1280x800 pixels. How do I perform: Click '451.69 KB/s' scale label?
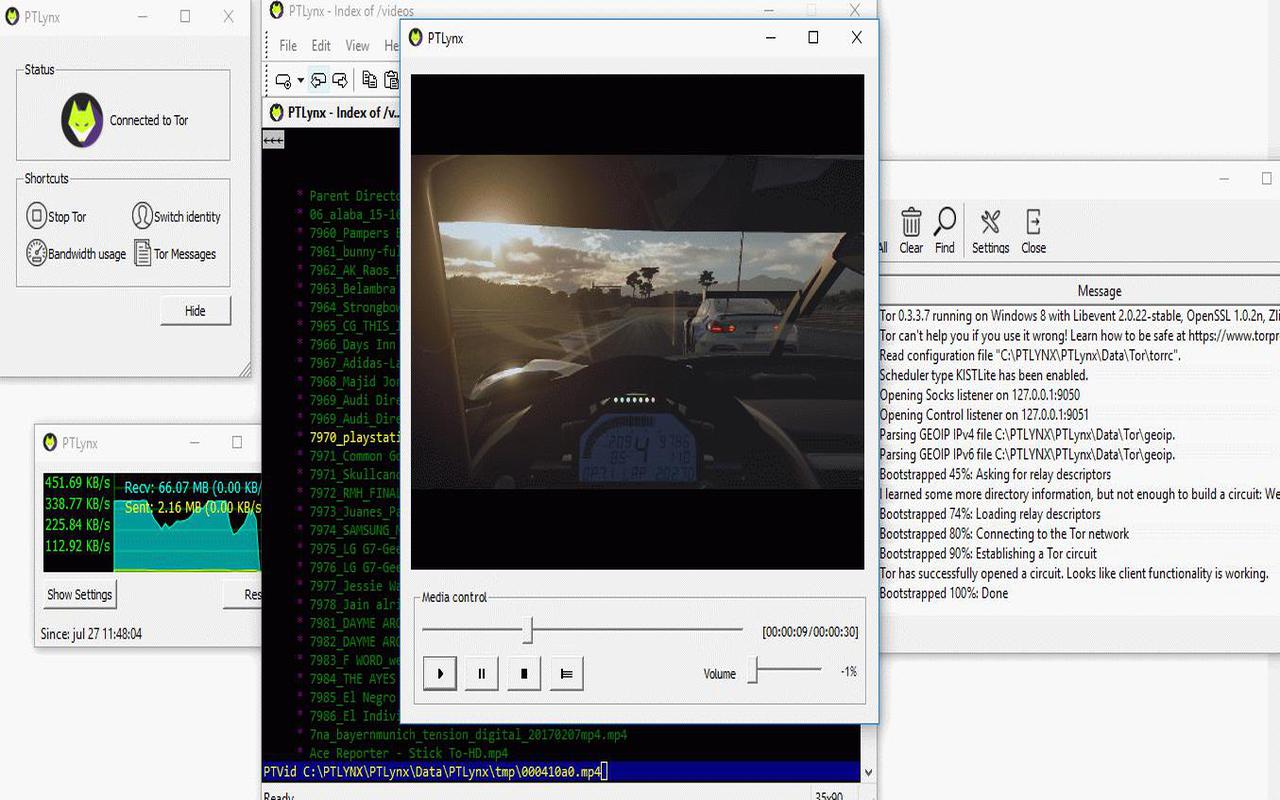click(x=77, y=483)
